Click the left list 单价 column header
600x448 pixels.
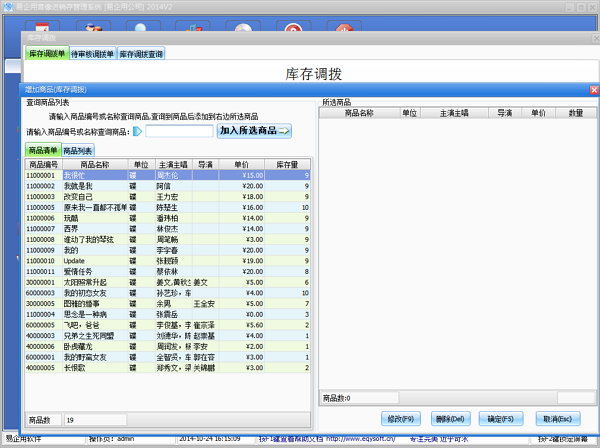(x=241, y=165)
